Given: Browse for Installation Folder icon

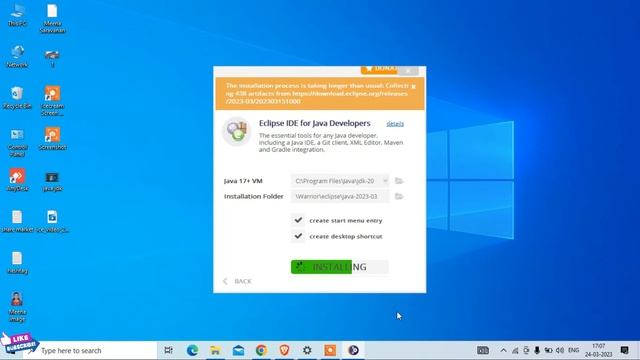Looking at the screenshot, I should (x=399, y=196).
